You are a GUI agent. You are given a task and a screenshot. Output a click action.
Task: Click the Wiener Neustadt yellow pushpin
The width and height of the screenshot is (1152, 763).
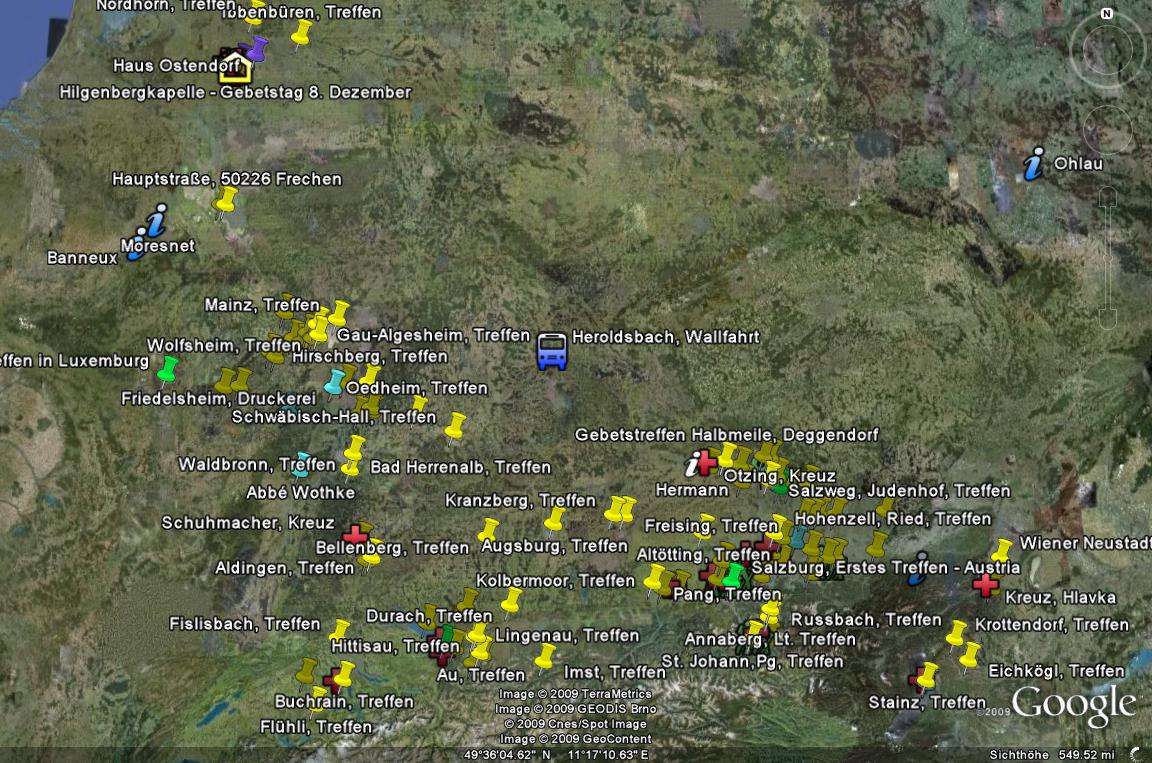tap(1001, 551)
